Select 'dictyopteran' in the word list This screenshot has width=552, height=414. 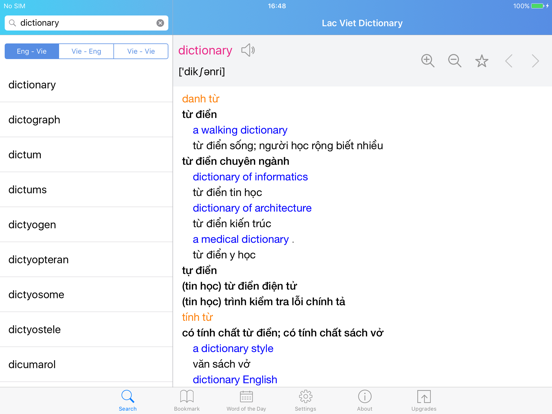[x=86, y=259]
